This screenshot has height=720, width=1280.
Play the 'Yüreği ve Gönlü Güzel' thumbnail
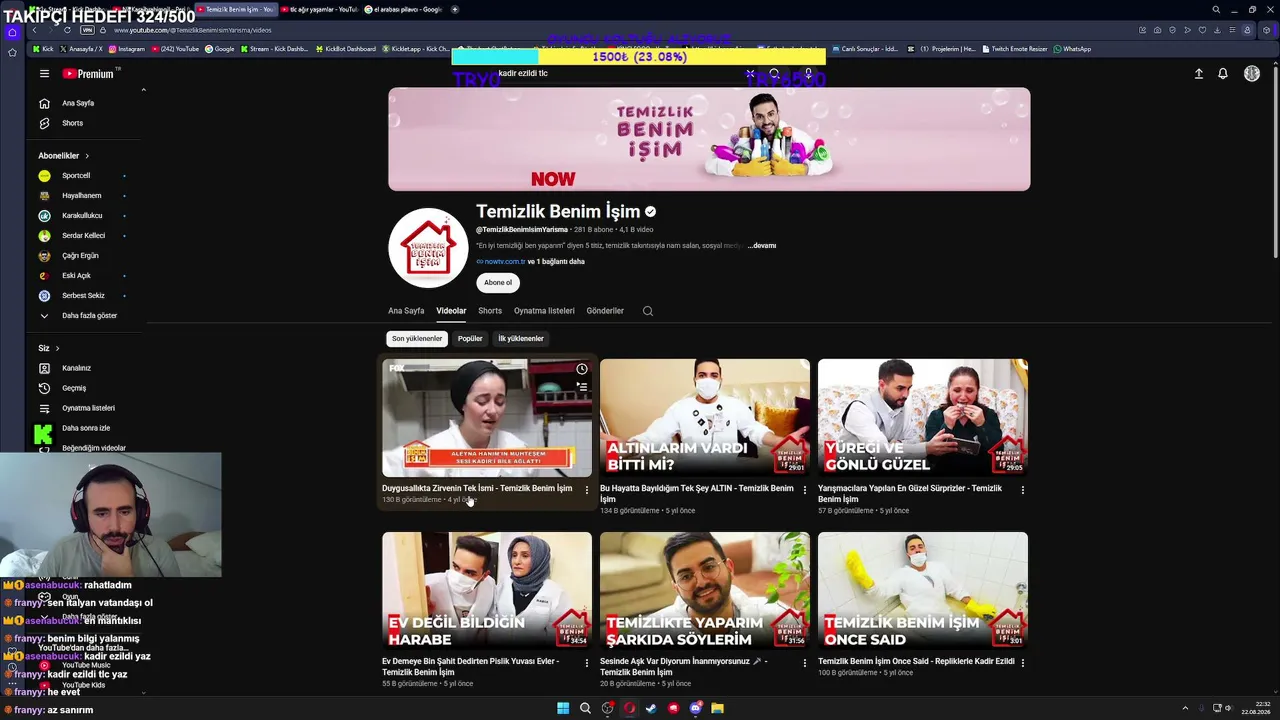923,418
